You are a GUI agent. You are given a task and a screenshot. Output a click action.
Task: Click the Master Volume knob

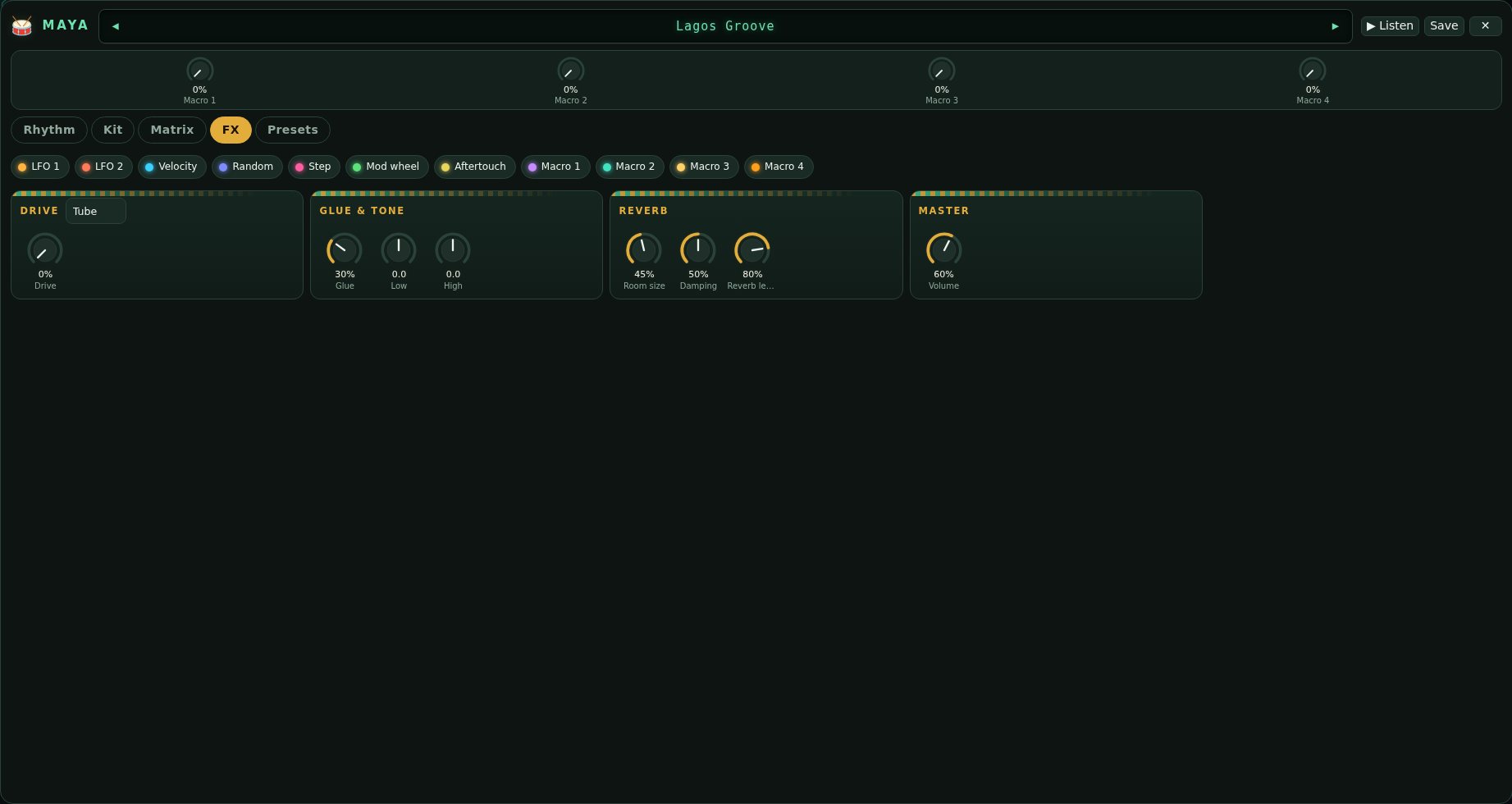(943, 250)
